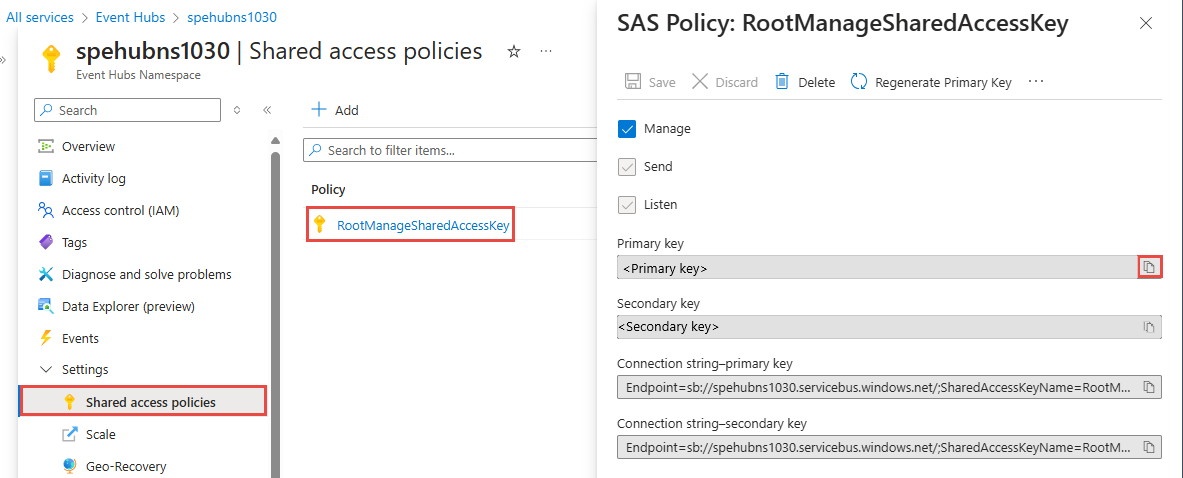Collapse the Settings section

click(x=45, y=370)
